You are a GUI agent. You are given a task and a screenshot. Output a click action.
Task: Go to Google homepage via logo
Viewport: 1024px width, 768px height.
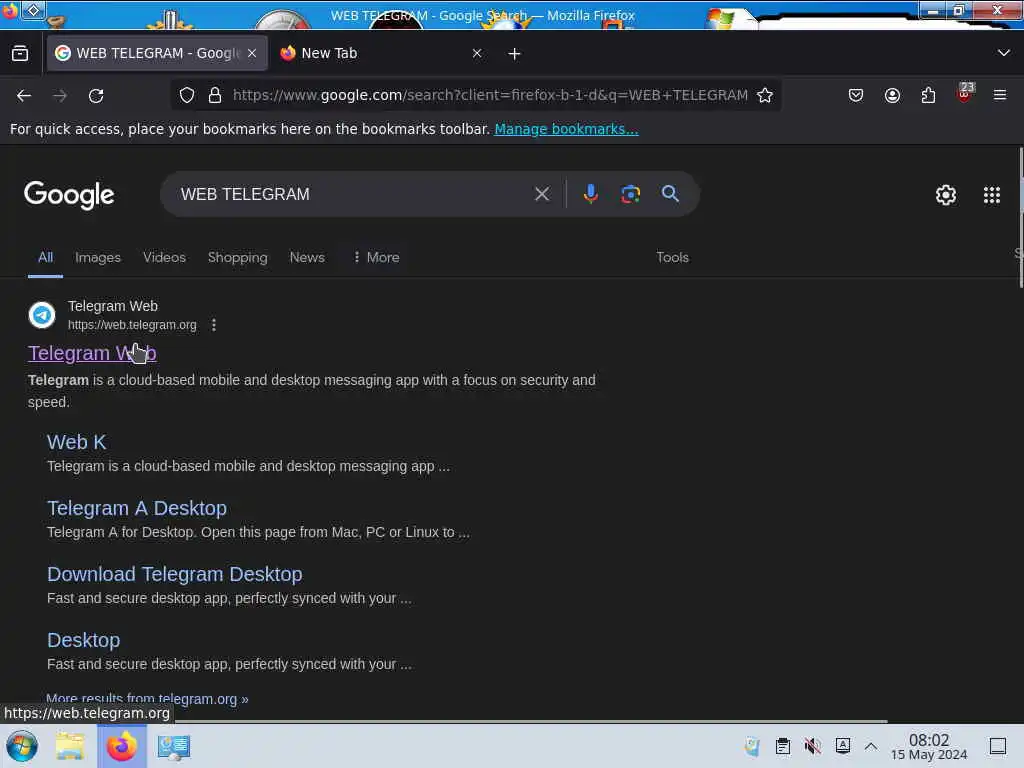[69, 195]
